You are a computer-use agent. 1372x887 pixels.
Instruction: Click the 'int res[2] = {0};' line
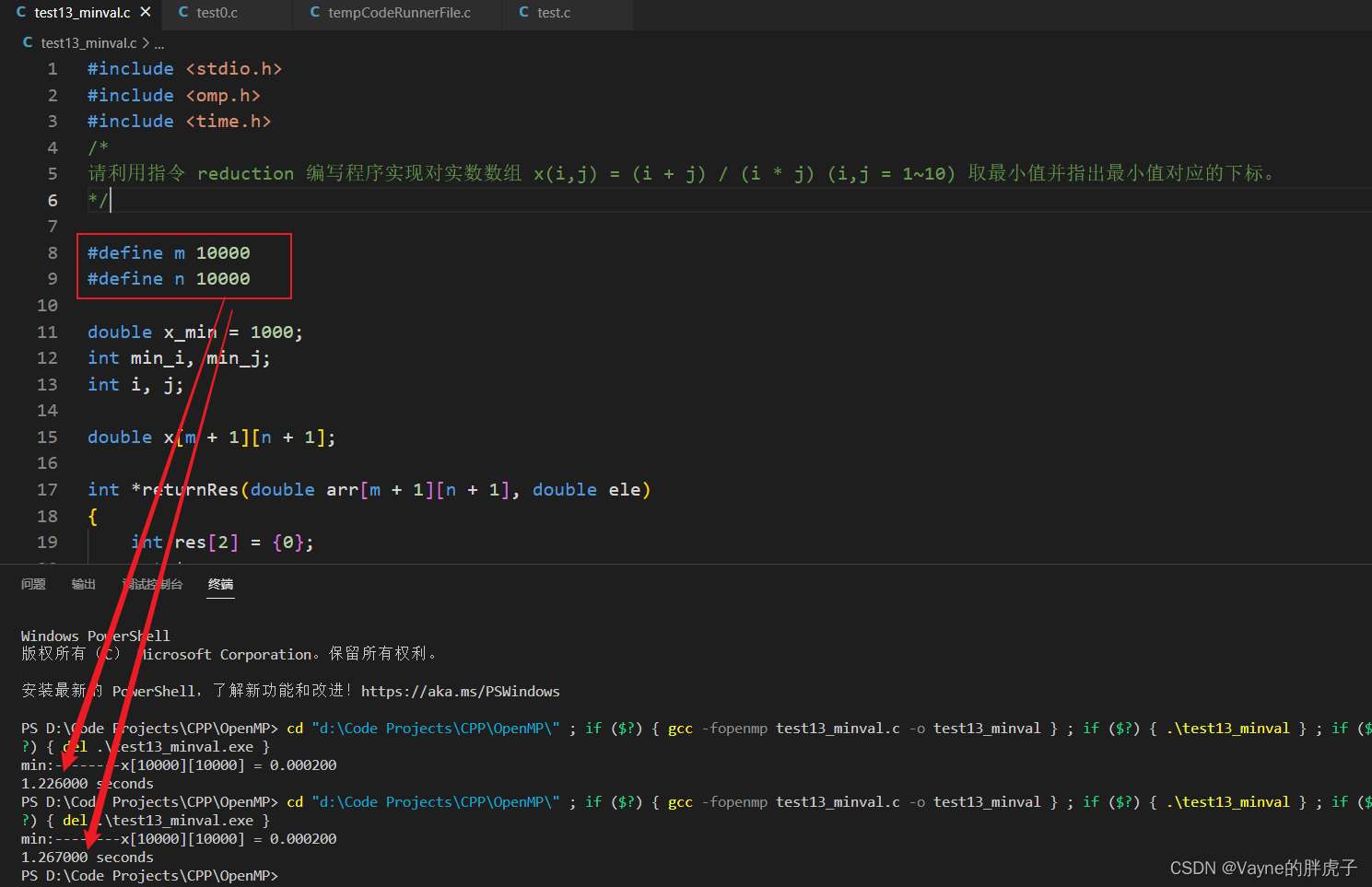coord(222,543)
